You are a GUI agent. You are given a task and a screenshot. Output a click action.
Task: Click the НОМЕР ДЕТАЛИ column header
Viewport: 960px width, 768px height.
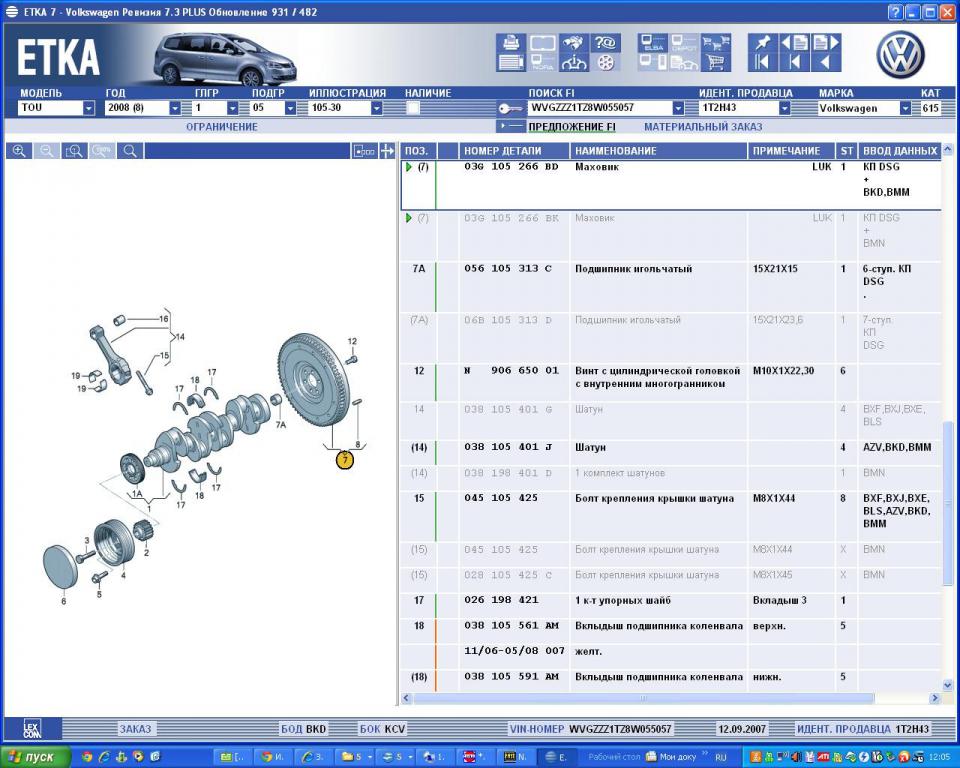coord(514,151)
